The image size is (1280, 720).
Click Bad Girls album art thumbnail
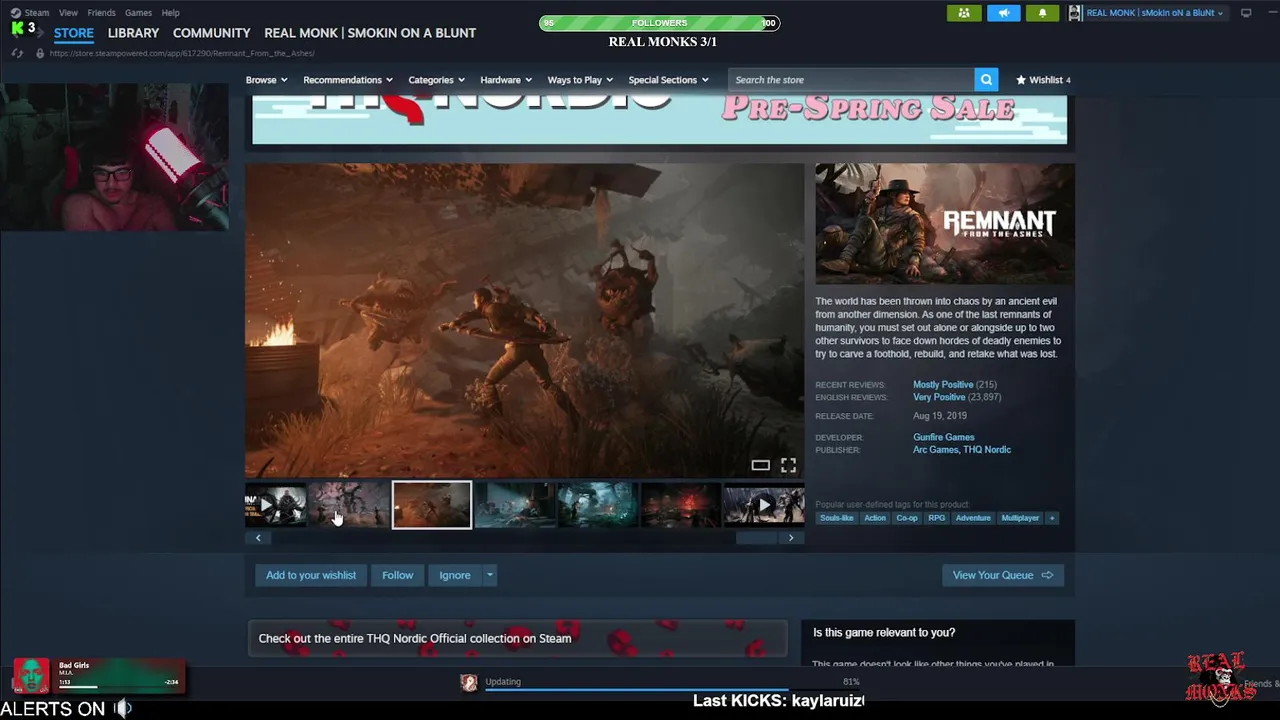tap(31, 676)
